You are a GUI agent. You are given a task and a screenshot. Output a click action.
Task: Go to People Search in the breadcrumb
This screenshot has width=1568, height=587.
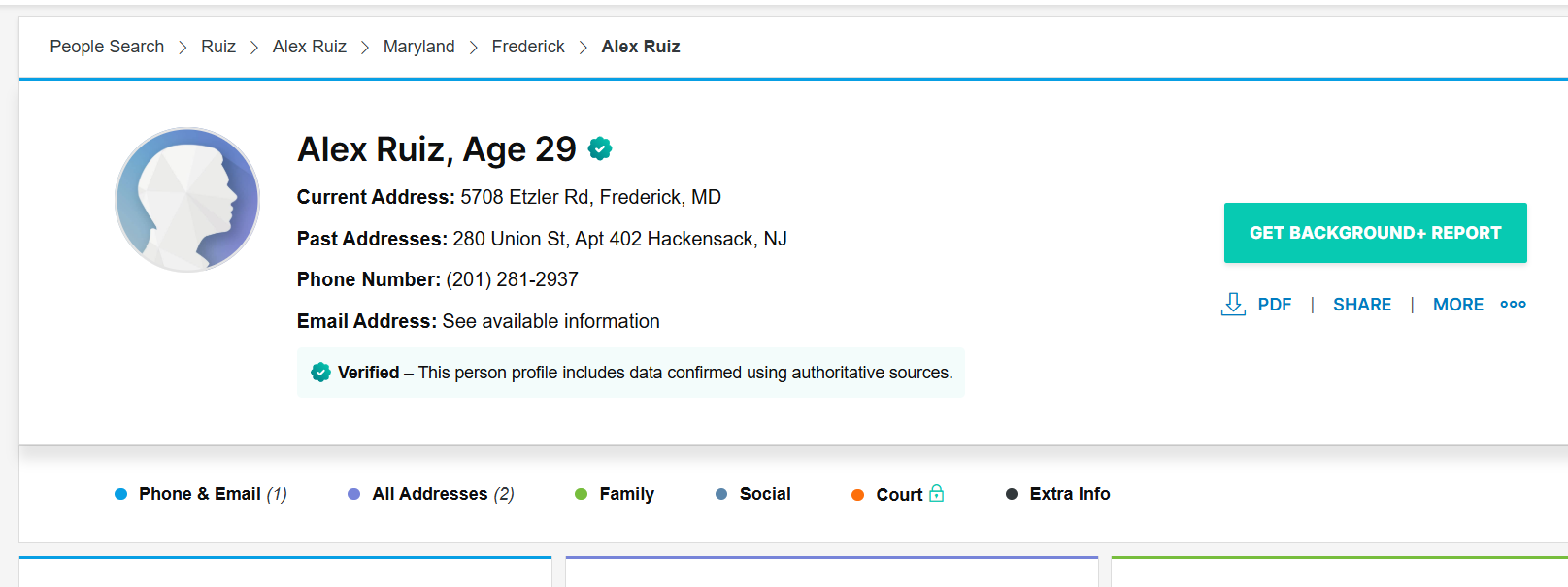(x=107, y=47)
